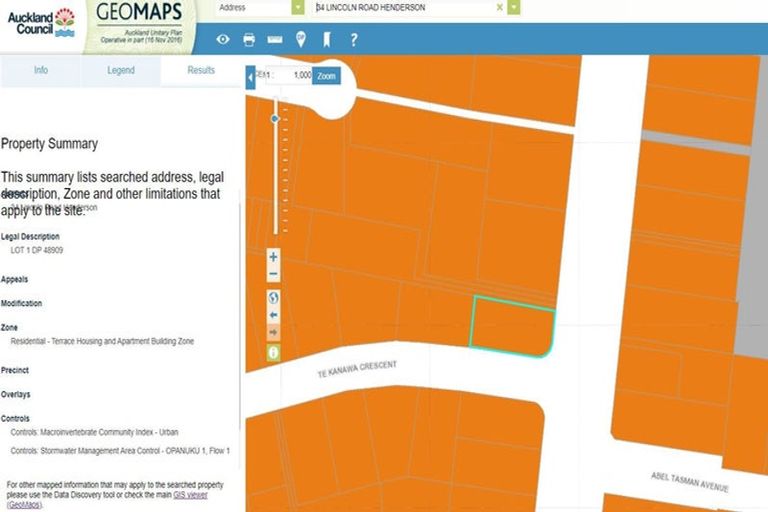Open the Address search type dropdown
Screen dimensions: 768x512
coord(298,7)
